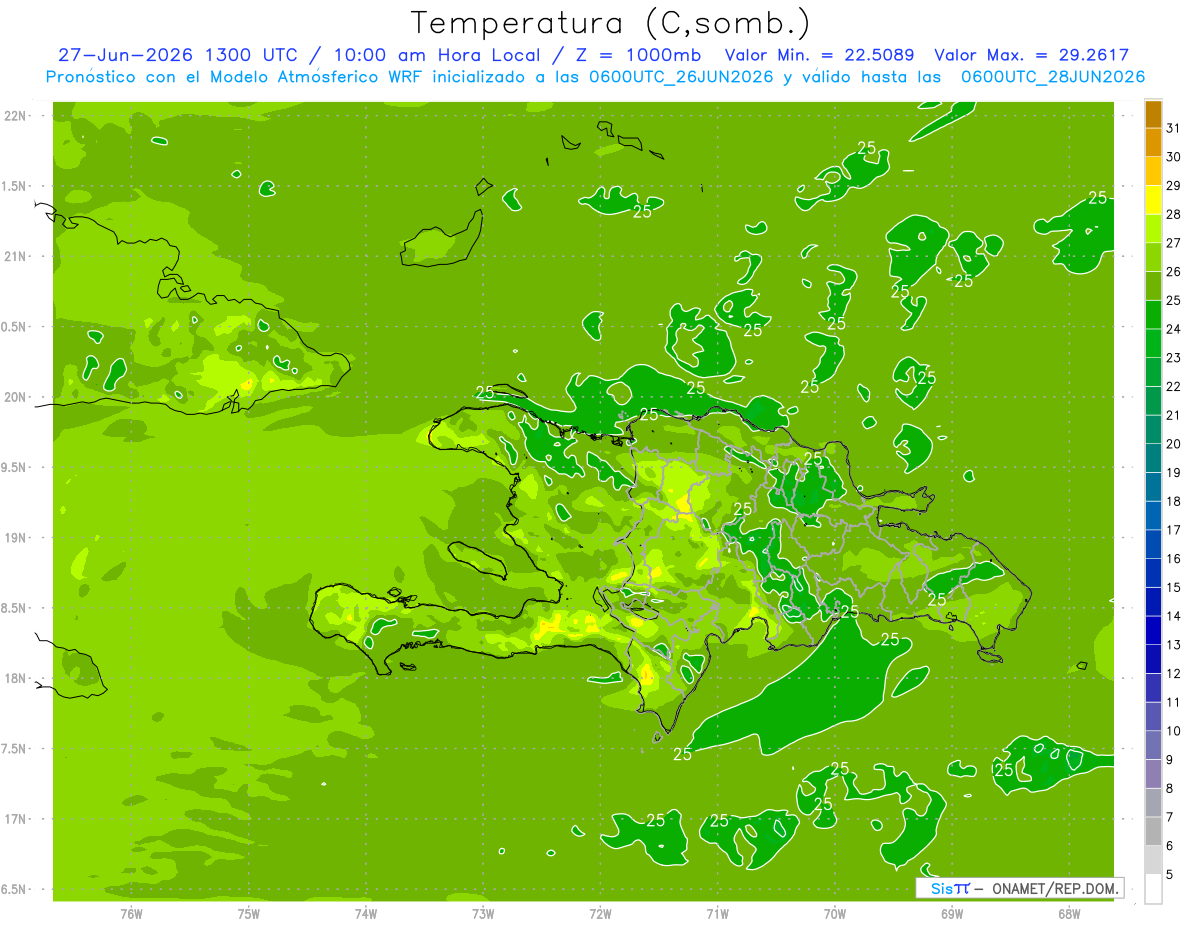Click the '76W' longitude axis label

[x=131, y=914]
